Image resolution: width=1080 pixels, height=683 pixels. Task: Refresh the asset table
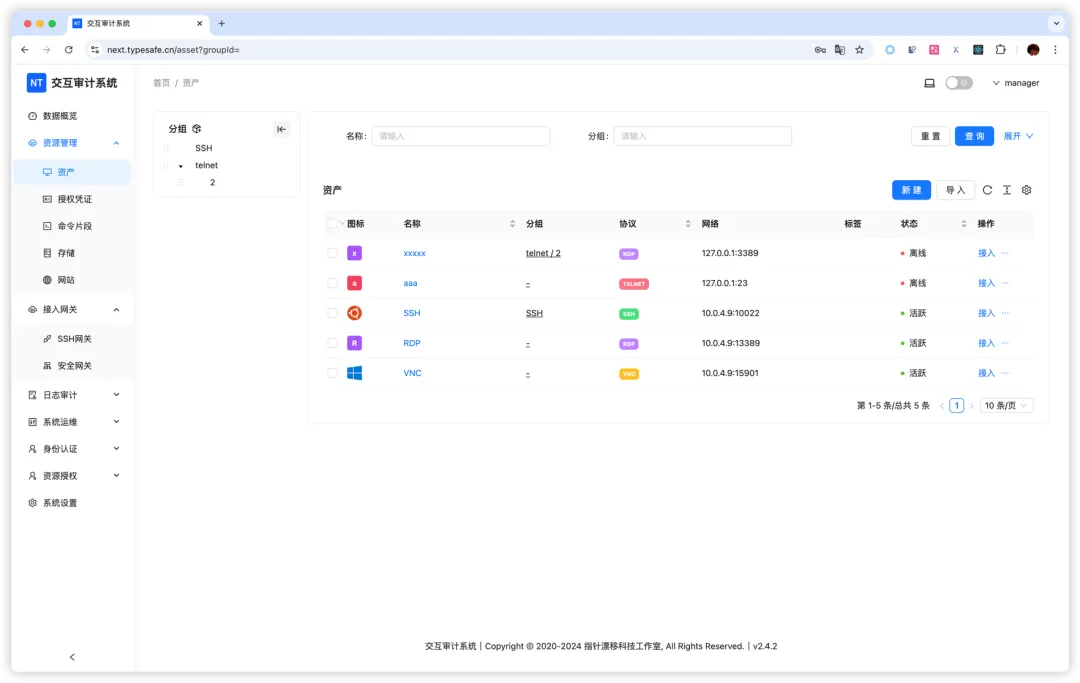[x=987, y=190]
